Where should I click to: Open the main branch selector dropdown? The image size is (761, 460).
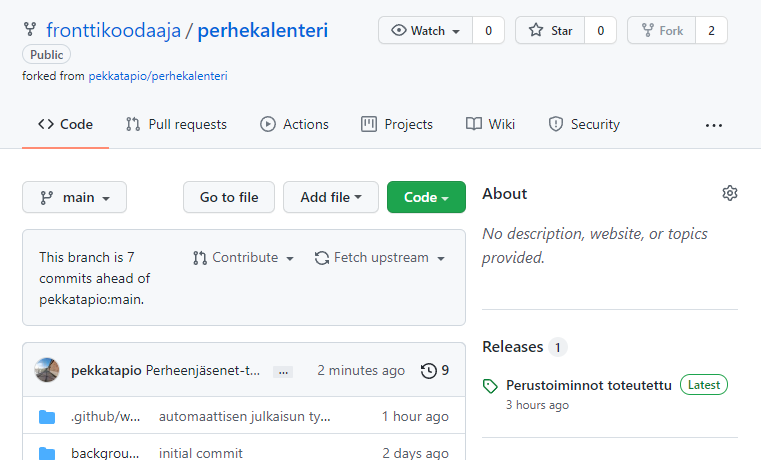pos(74,197)
